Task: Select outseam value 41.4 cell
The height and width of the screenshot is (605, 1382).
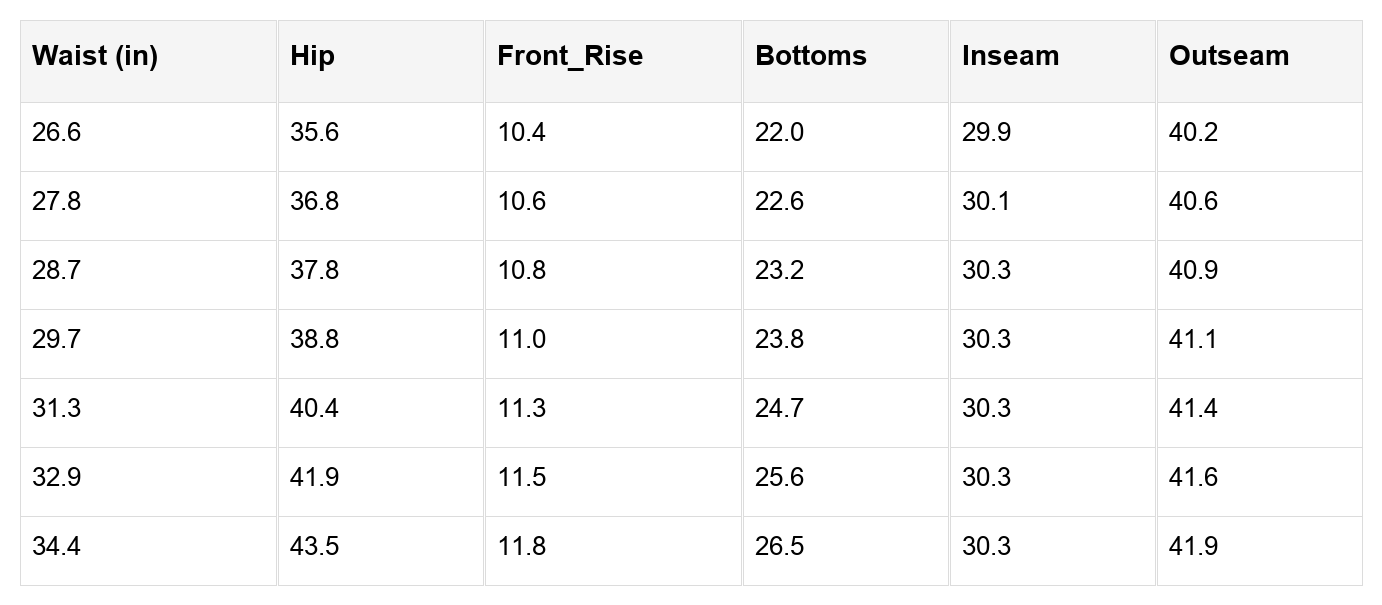Action: point(1259,413)
